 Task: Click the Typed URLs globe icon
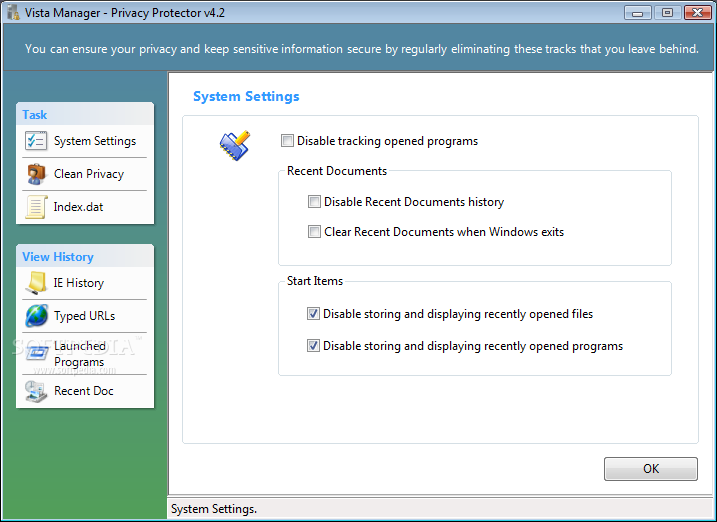[x=37, y=316]
